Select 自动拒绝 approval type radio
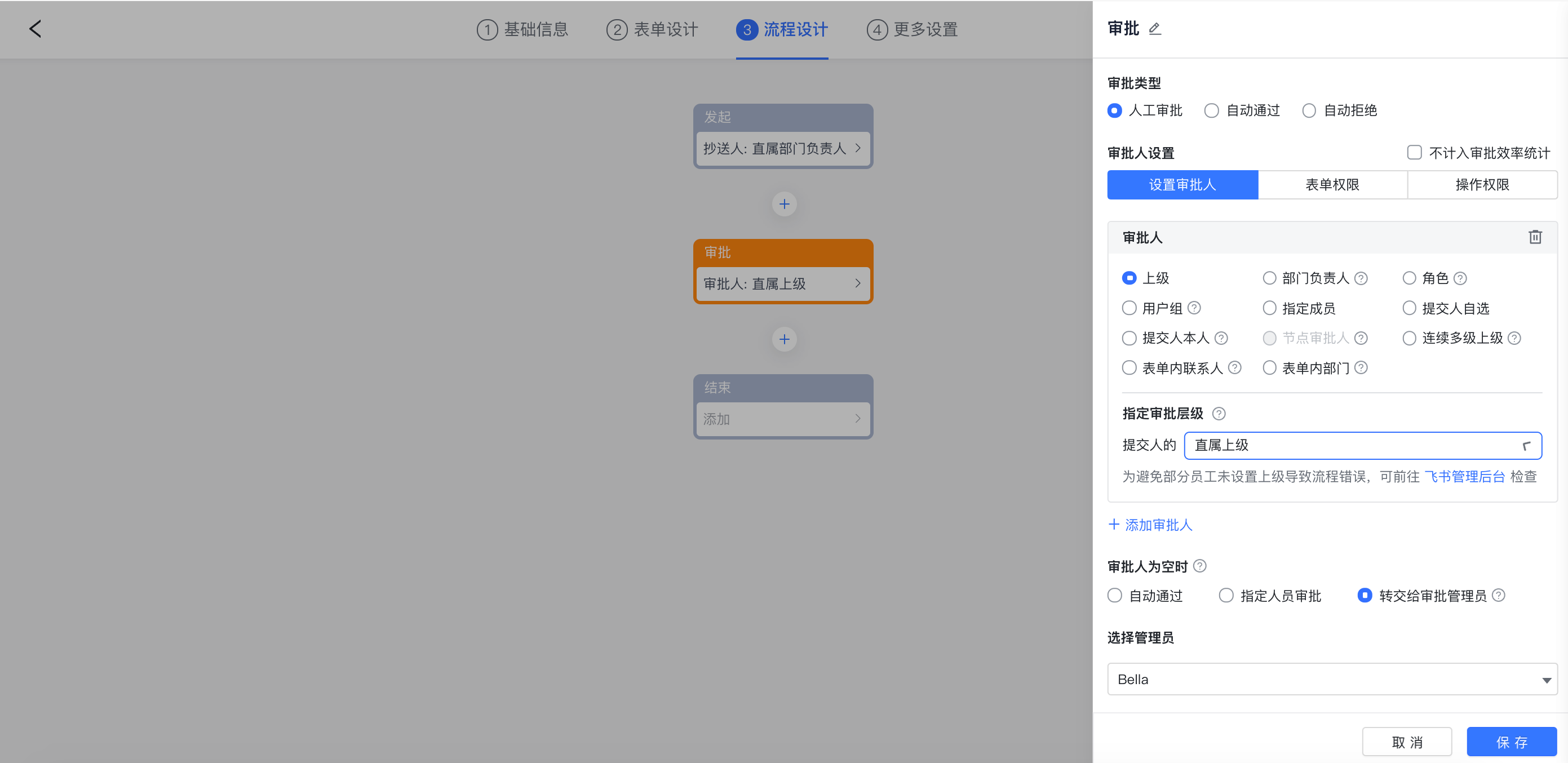This screenshot has width=1568, height=763. click(x=1309, y=111)
